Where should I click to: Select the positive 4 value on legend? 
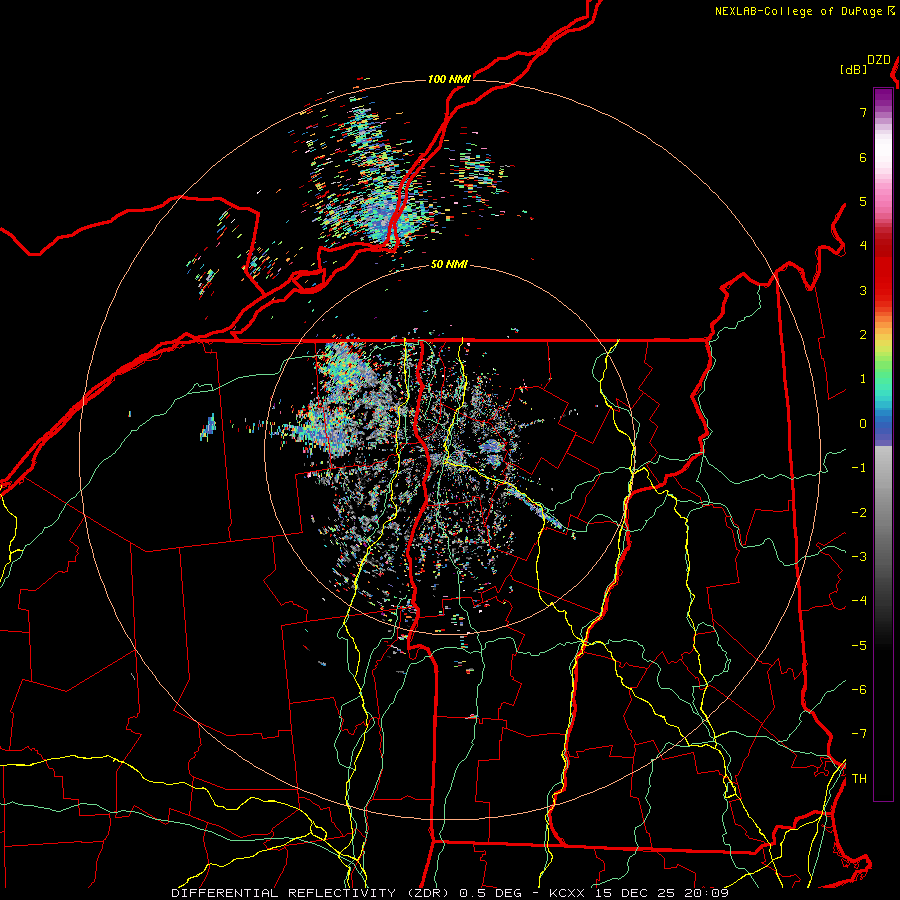pyautogui.click(x=863, y=246)
